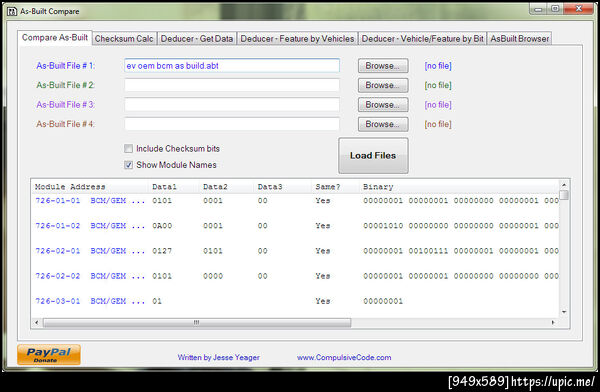Click the As-Built File # 1 input field
Screen dimensions: 600x392
(x=232, y=65)
